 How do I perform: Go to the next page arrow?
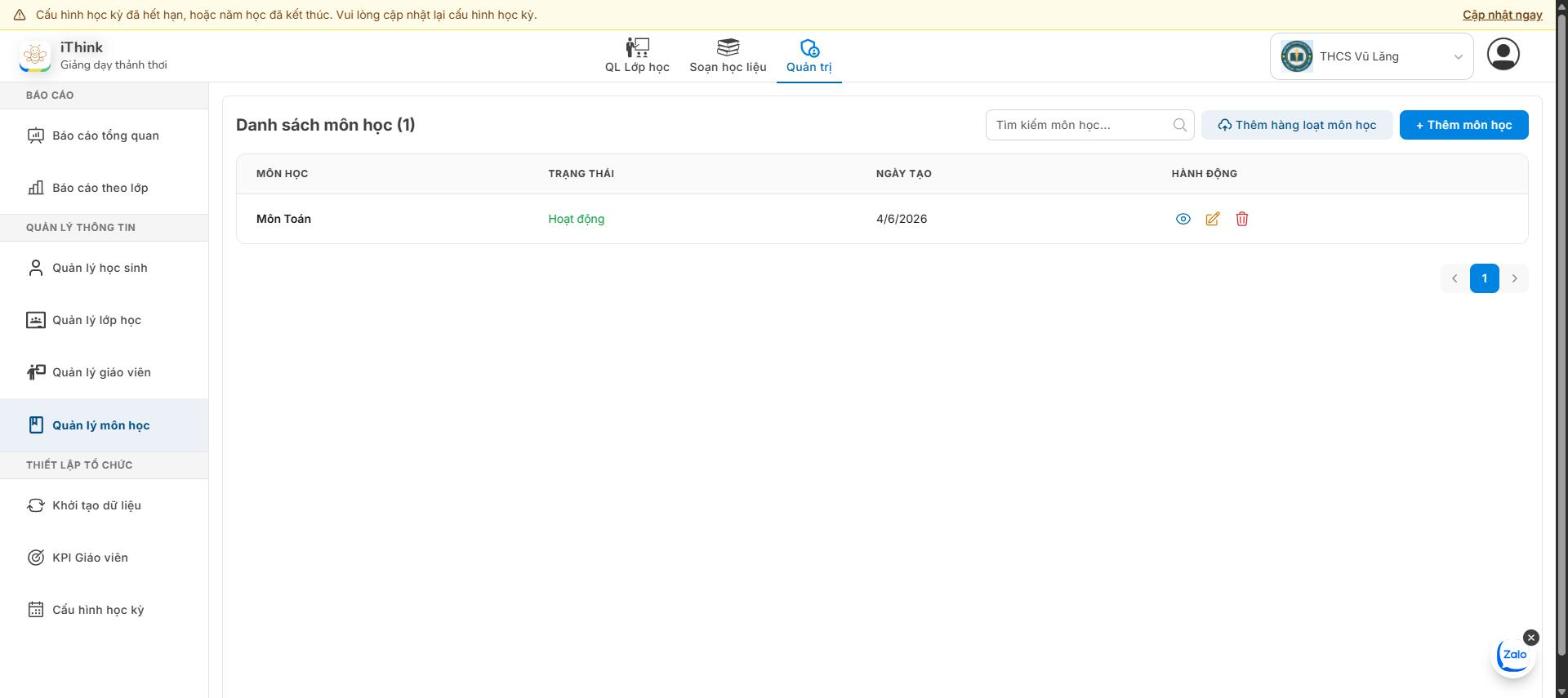1514,278
